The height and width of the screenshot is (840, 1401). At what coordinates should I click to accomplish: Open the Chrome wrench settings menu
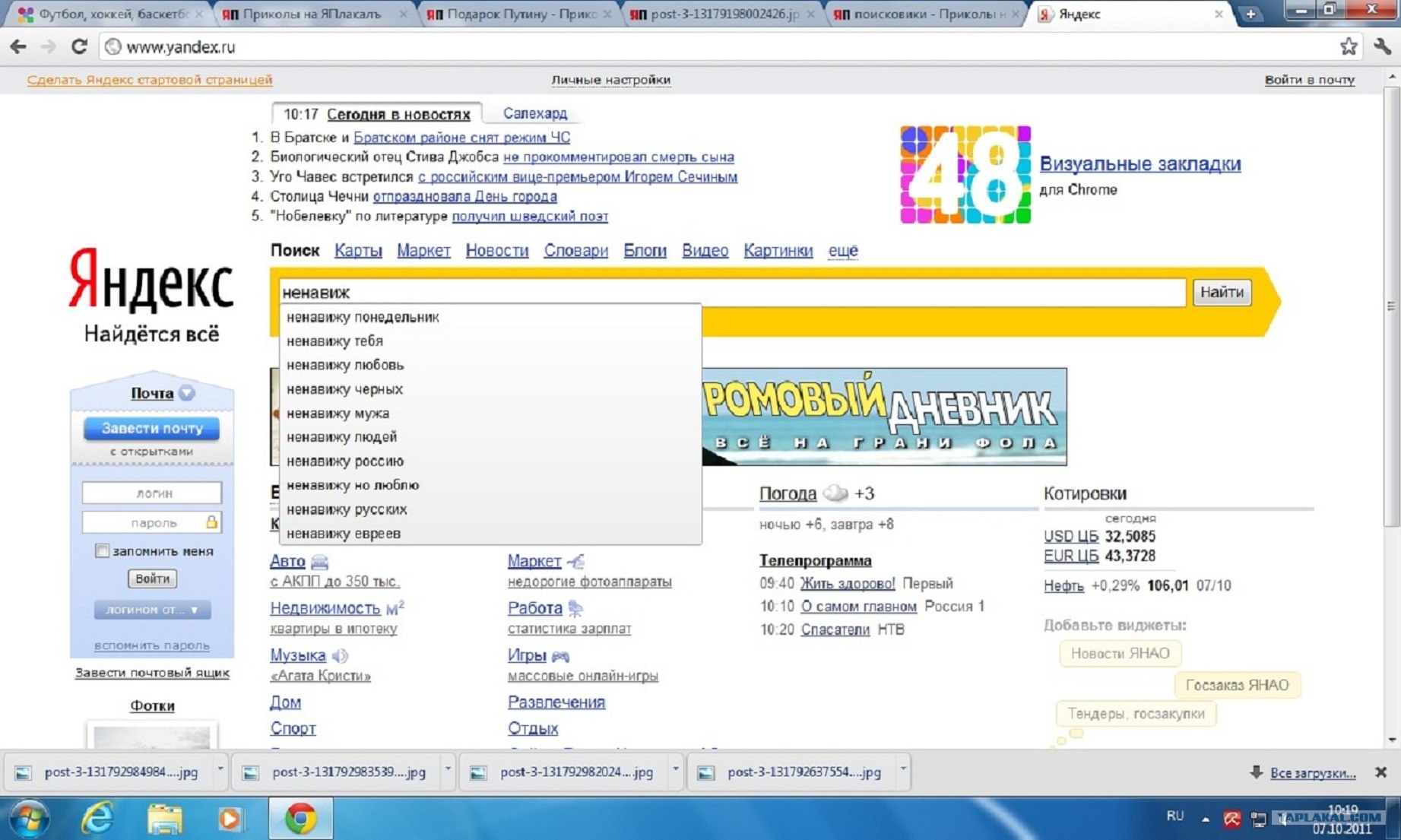tap(1382, 46)
